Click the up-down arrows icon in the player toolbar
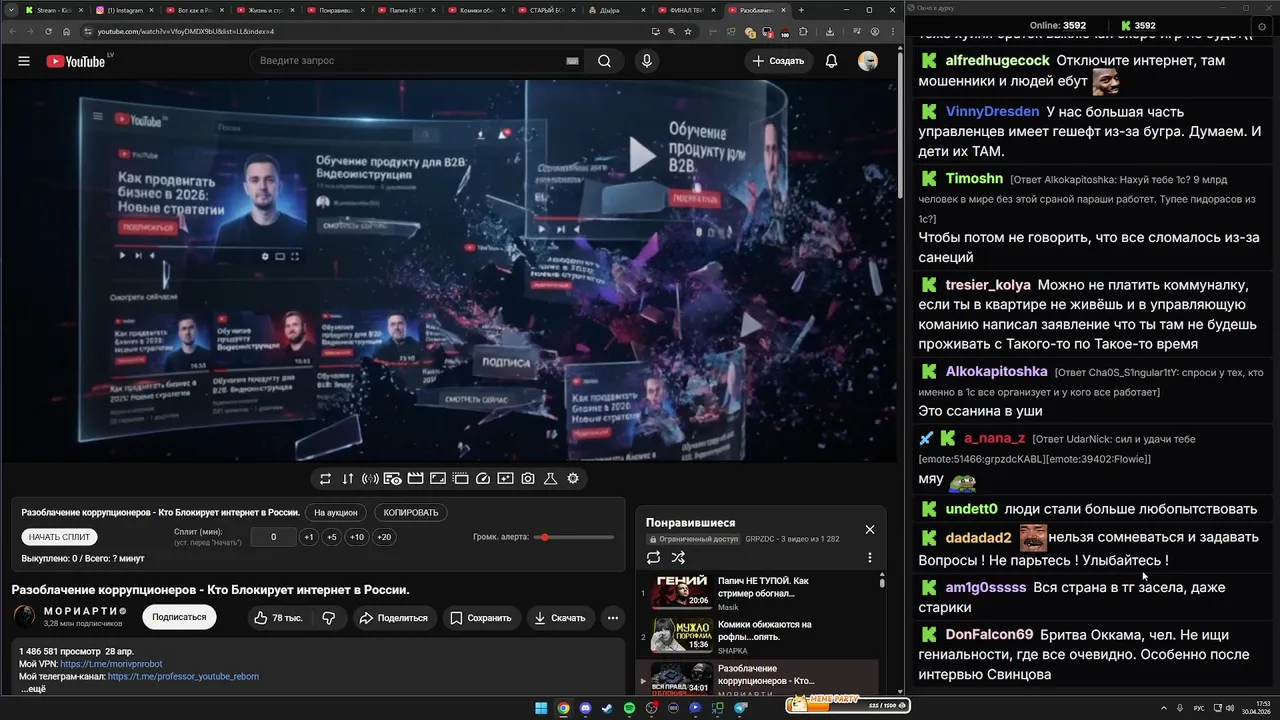The image size is (1280, 720). click(348, 479)
